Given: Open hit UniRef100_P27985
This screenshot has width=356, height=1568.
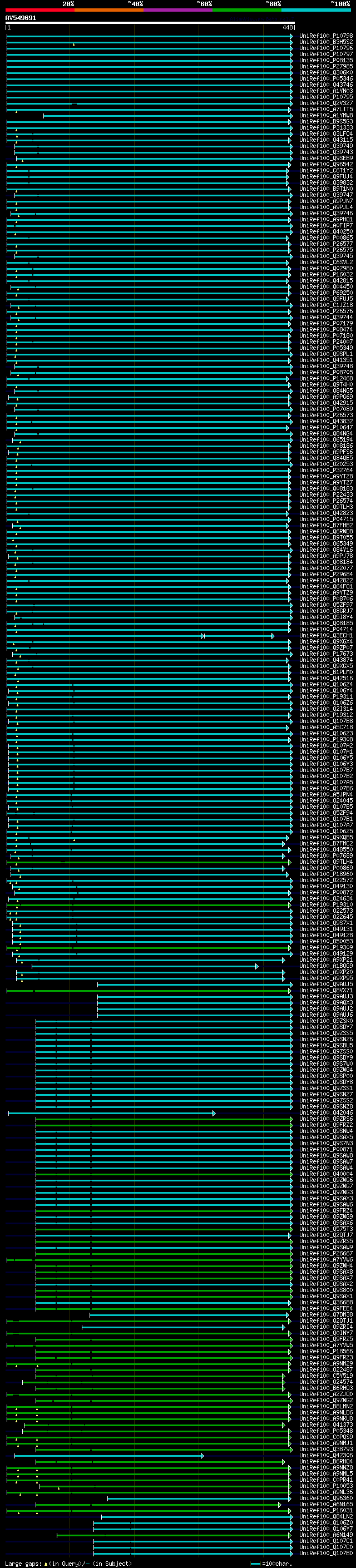Looking at the screenshot, I should (x=326, y=67).
